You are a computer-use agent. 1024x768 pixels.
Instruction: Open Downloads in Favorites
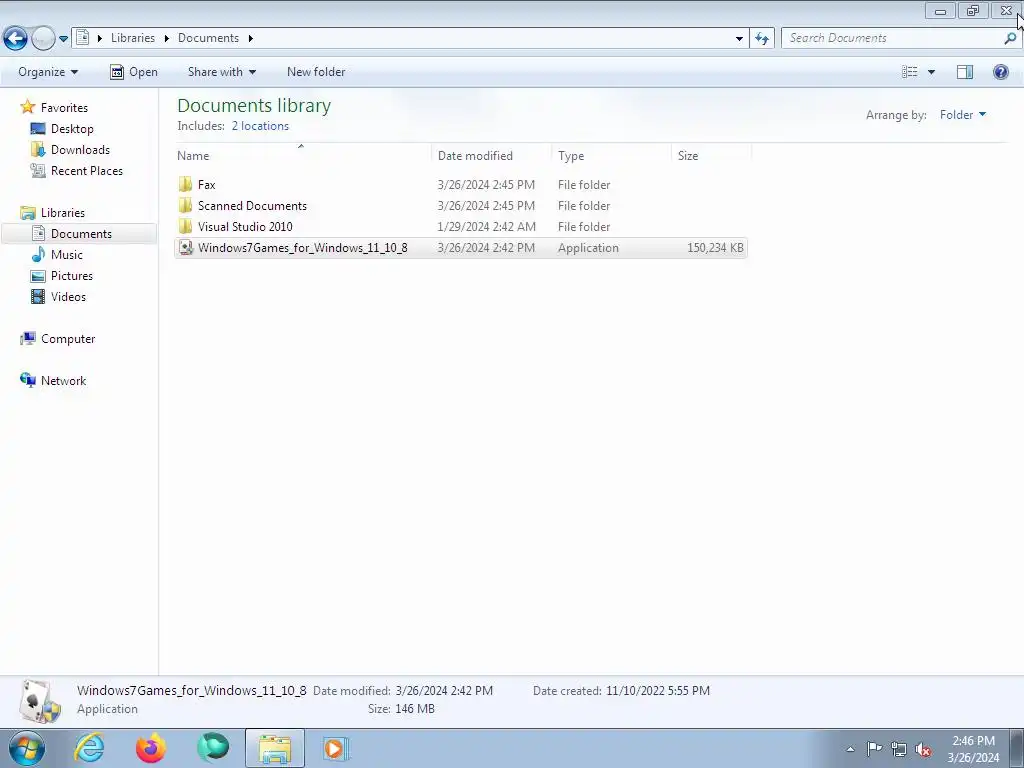71,150
